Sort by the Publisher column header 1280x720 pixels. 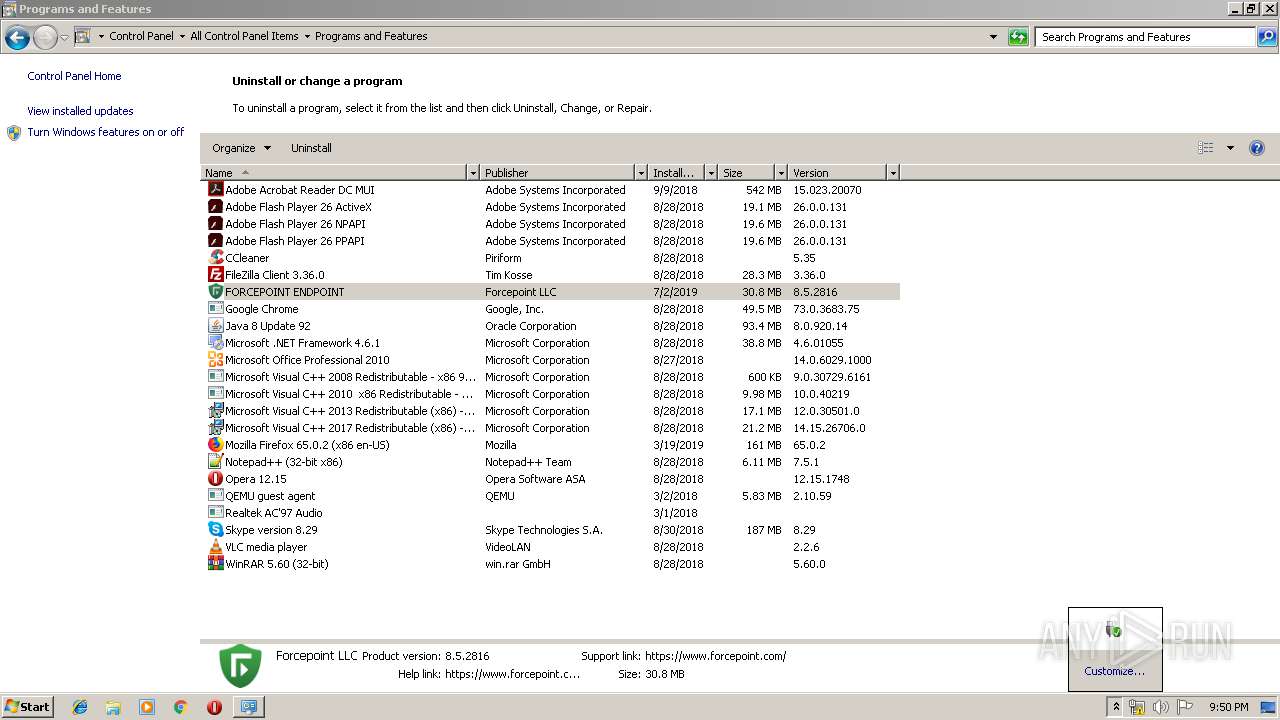558,172
